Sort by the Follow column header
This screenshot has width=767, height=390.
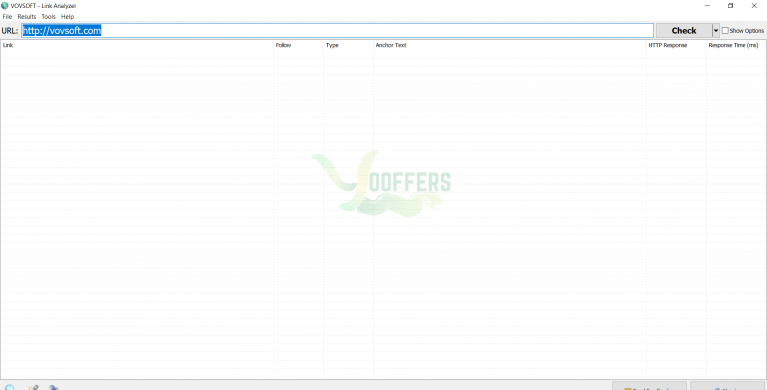(298, 45)
